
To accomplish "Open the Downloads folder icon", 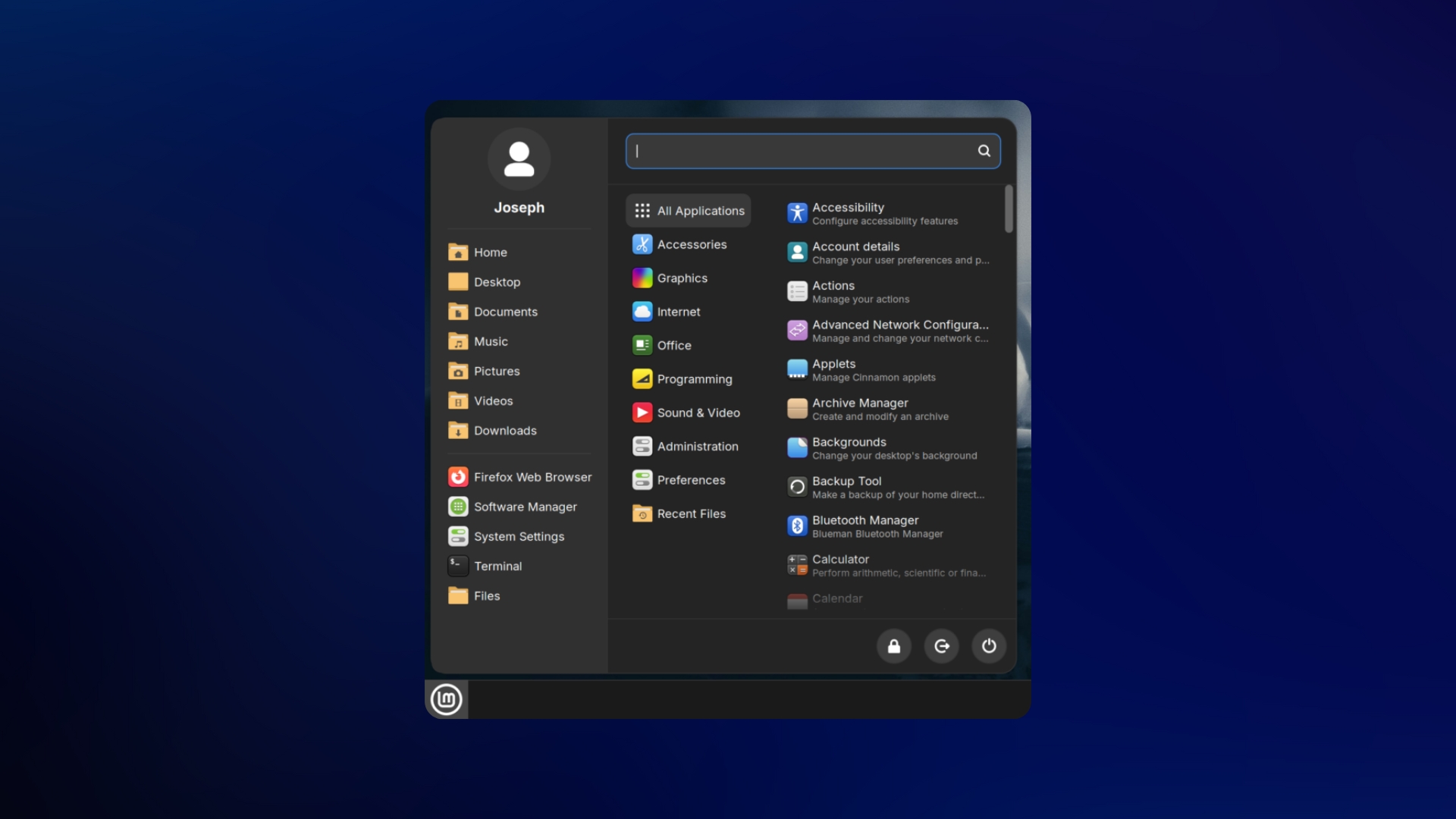I will point(458,431).
